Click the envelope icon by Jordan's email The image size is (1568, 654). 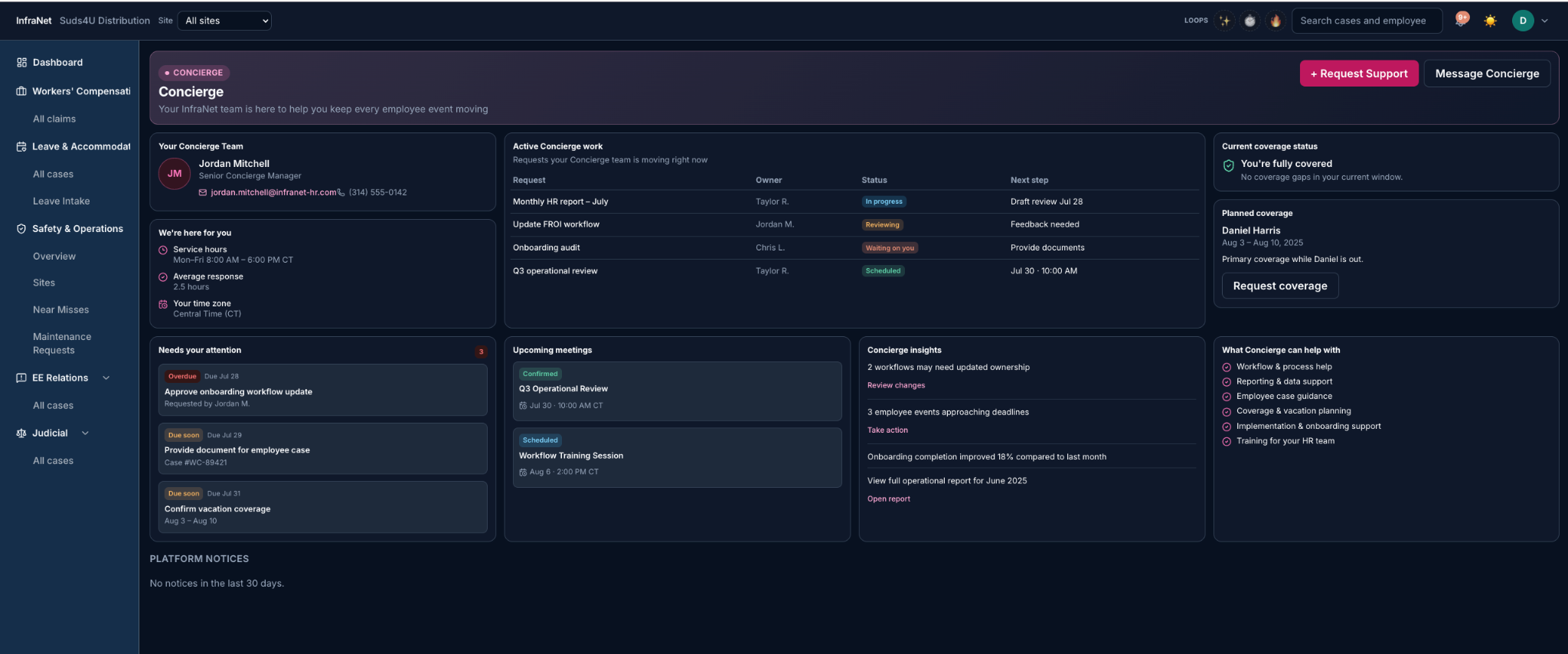(203, 192)
